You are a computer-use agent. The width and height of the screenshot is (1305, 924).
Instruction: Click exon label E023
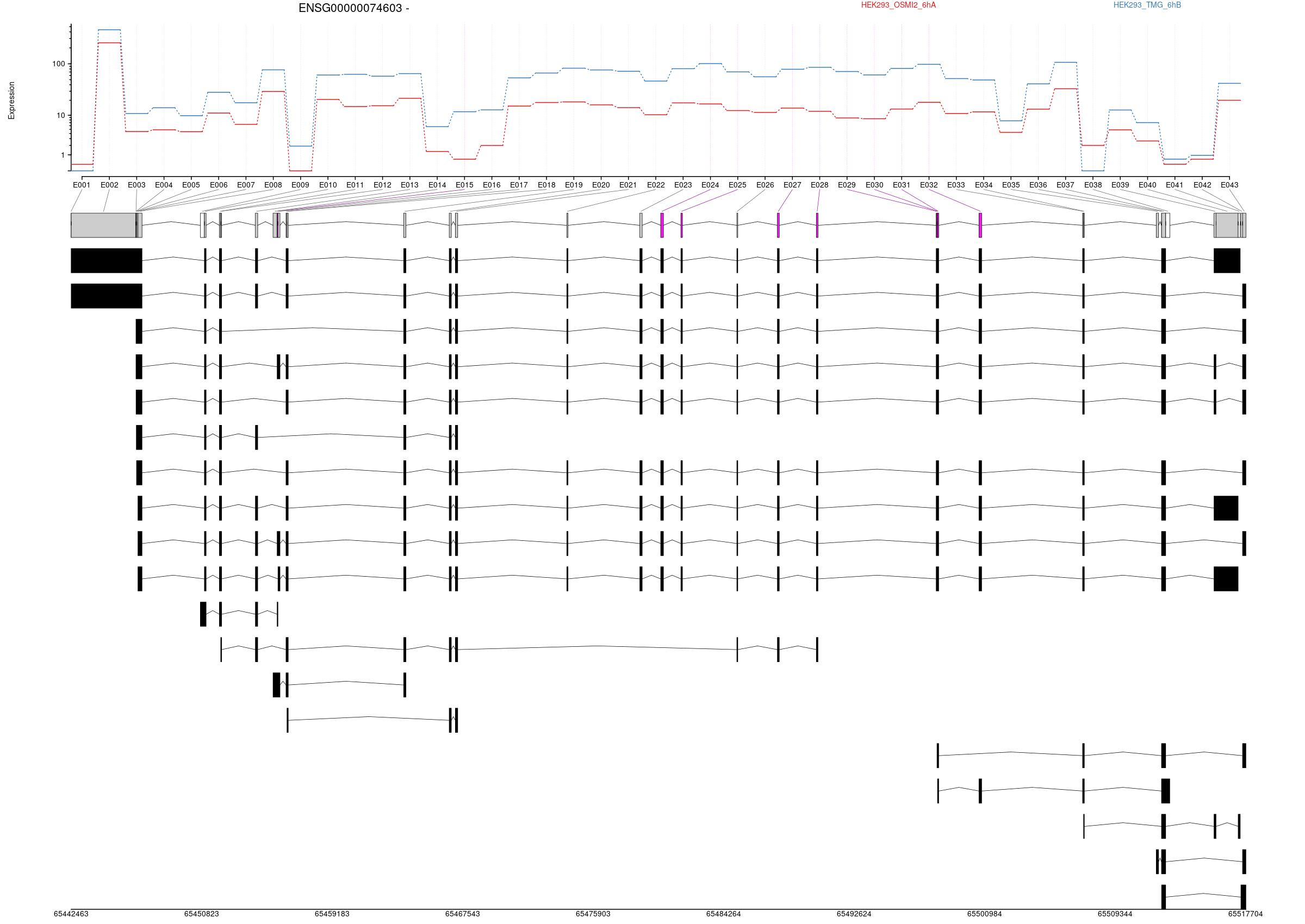pyautogui.click(x=683, y=185)
